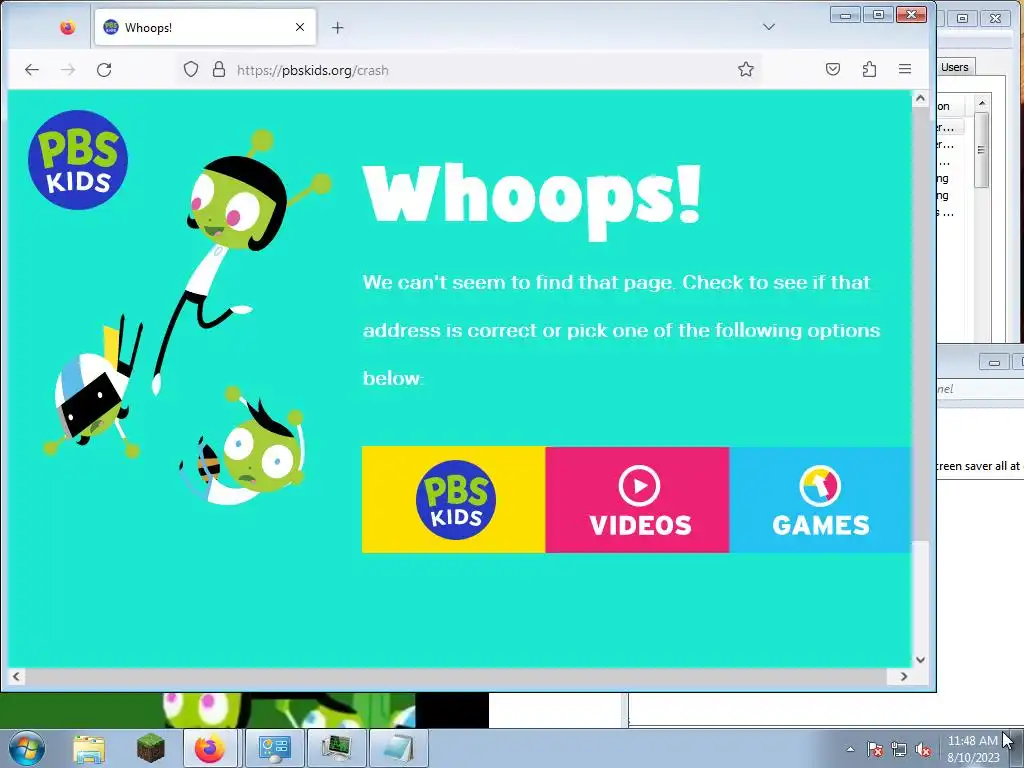
Task: Open Firefox application hamburger menu
Action: coord(904,69)
